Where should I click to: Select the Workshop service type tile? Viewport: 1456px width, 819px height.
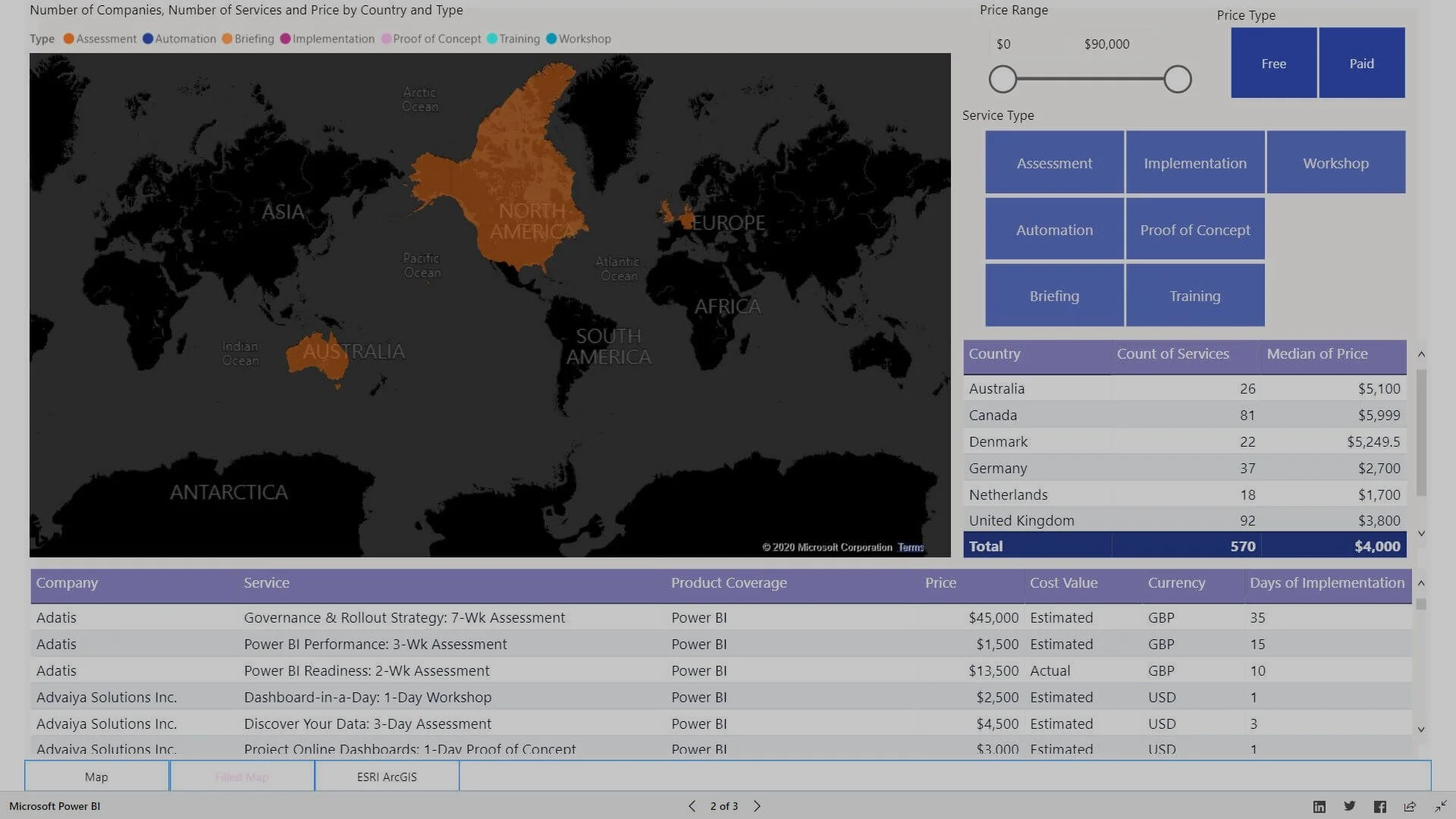coord(1335,162)
